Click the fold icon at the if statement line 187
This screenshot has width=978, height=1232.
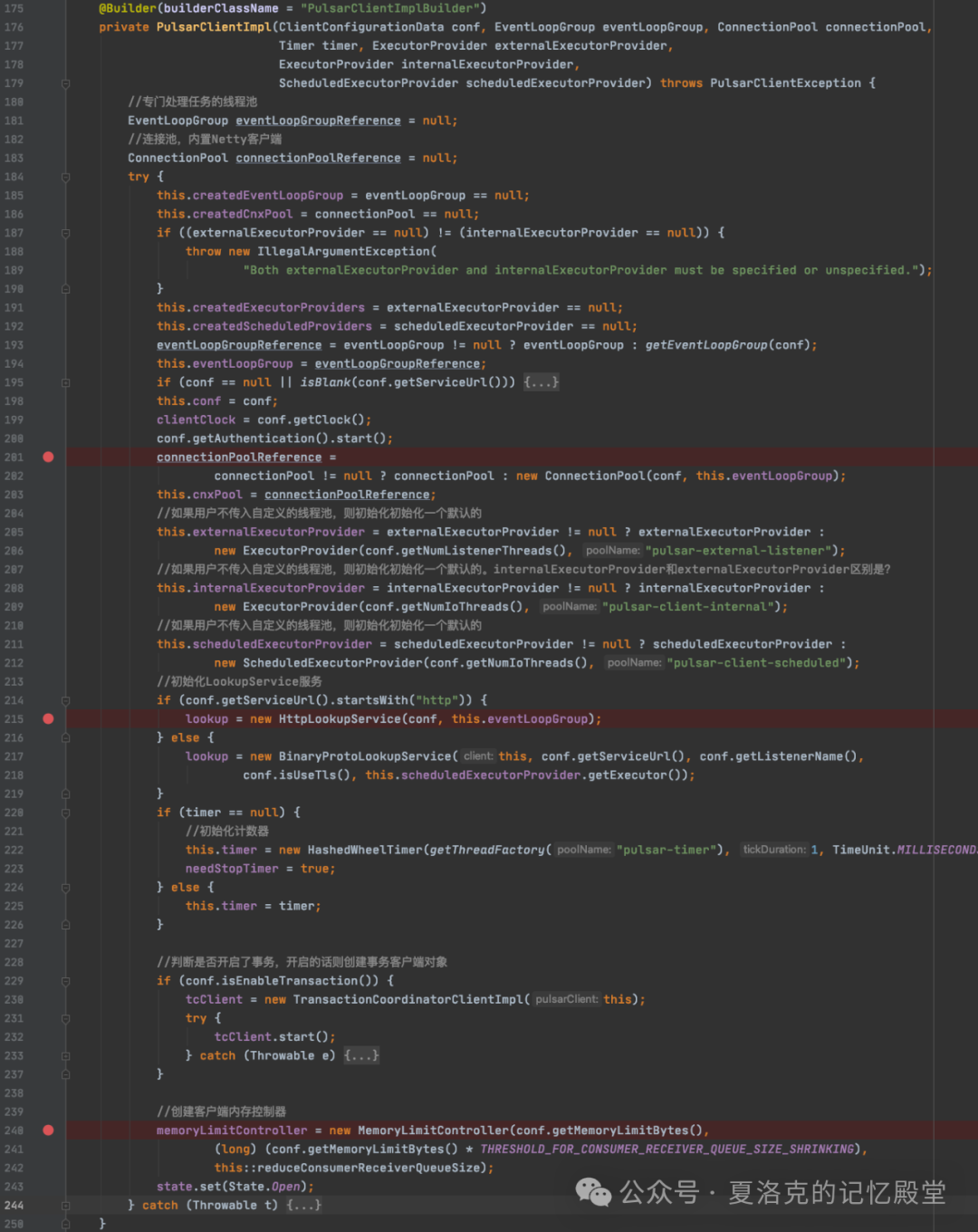pos(64,233)
